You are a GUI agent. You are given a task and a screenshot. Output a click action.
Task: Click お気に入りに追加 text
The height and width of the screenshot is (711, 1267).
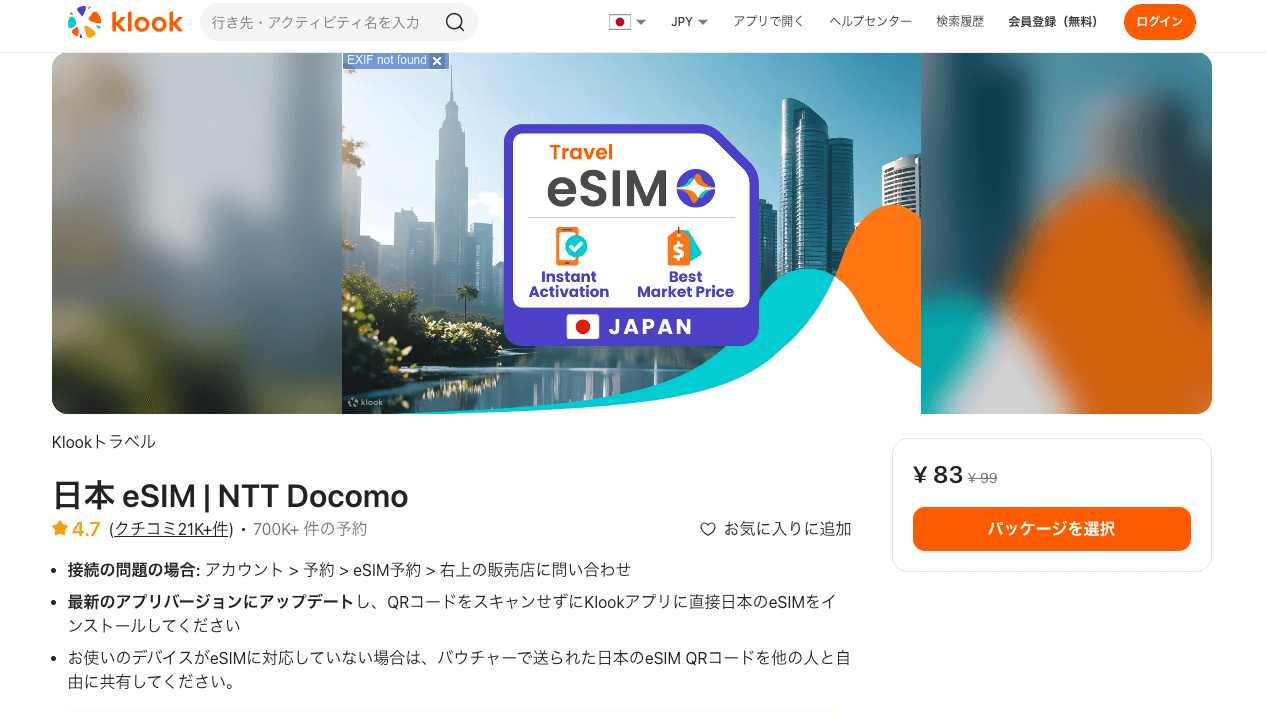[788, 529]
